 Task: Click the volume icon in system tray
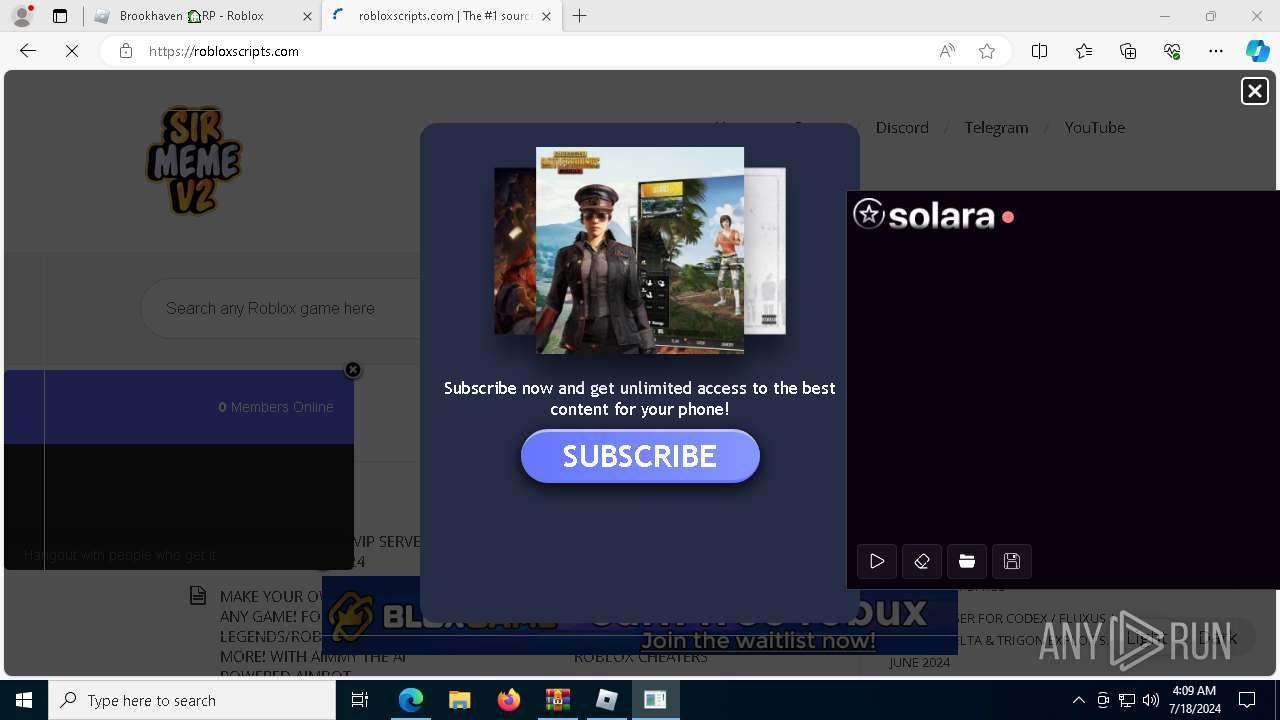[x=1151, y=700]
